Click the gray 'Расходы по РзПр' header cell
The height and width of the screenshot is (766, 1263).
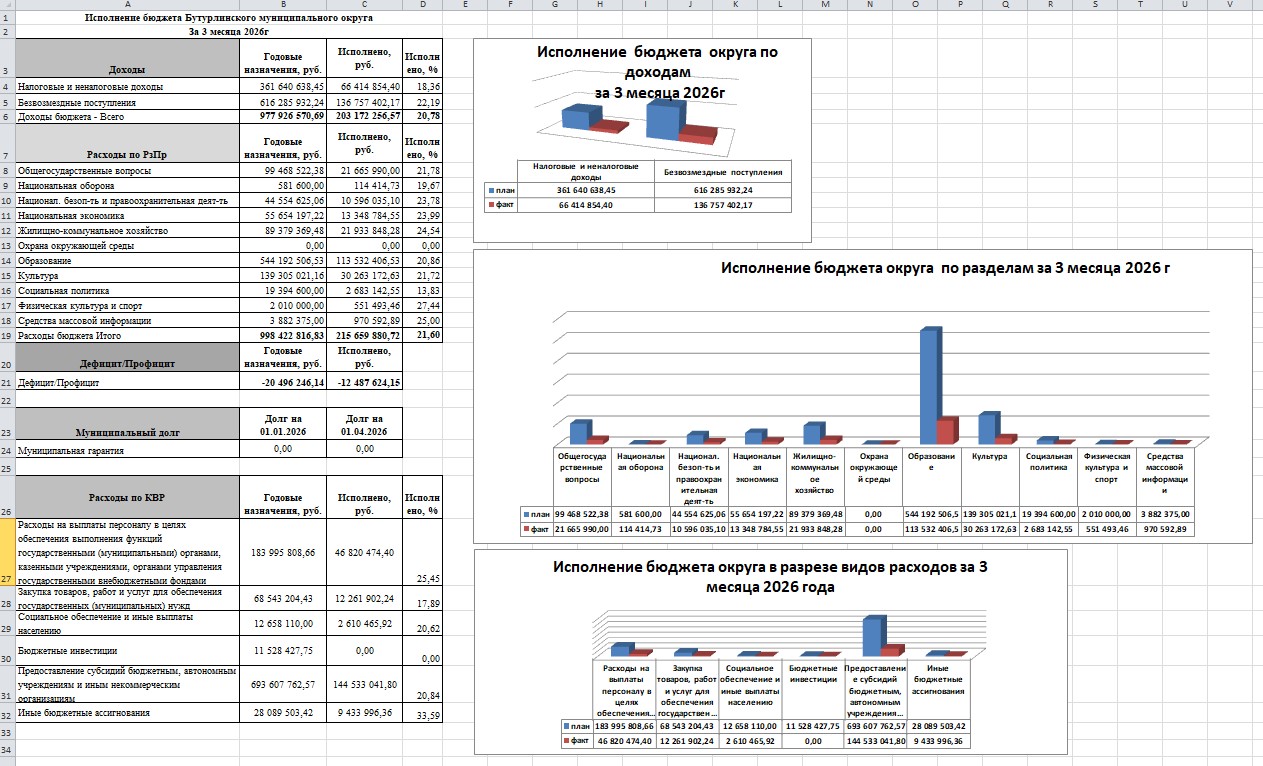click(x=127, y=144)
